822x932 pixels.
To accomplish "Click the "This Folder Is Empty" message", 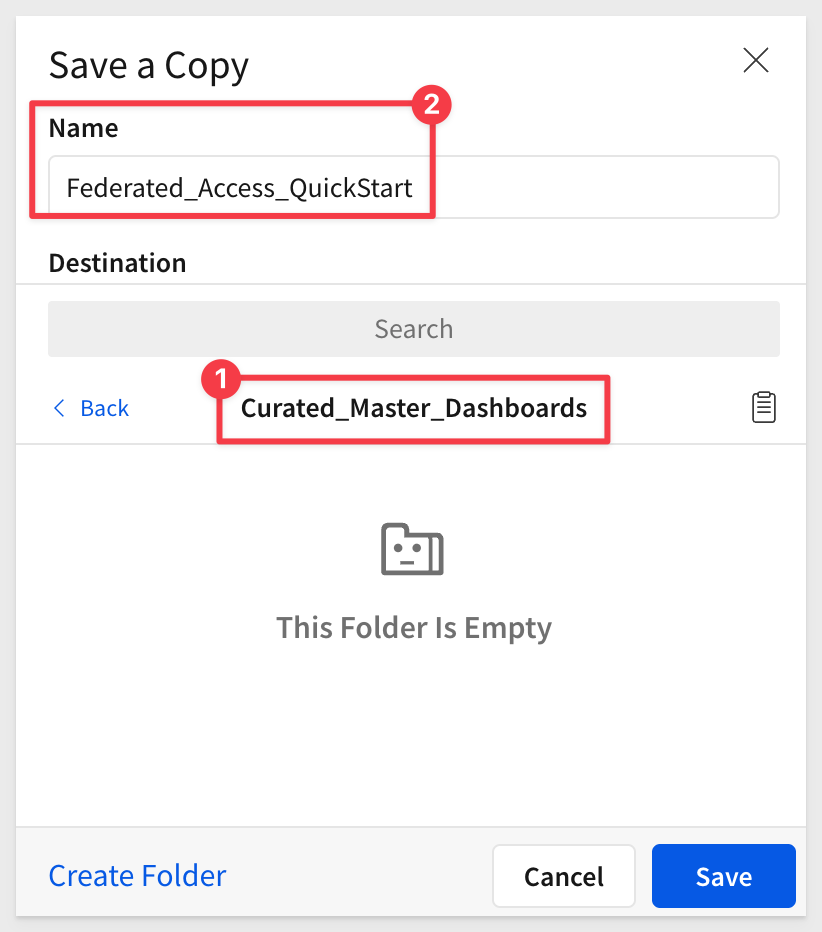I will 413,628.
